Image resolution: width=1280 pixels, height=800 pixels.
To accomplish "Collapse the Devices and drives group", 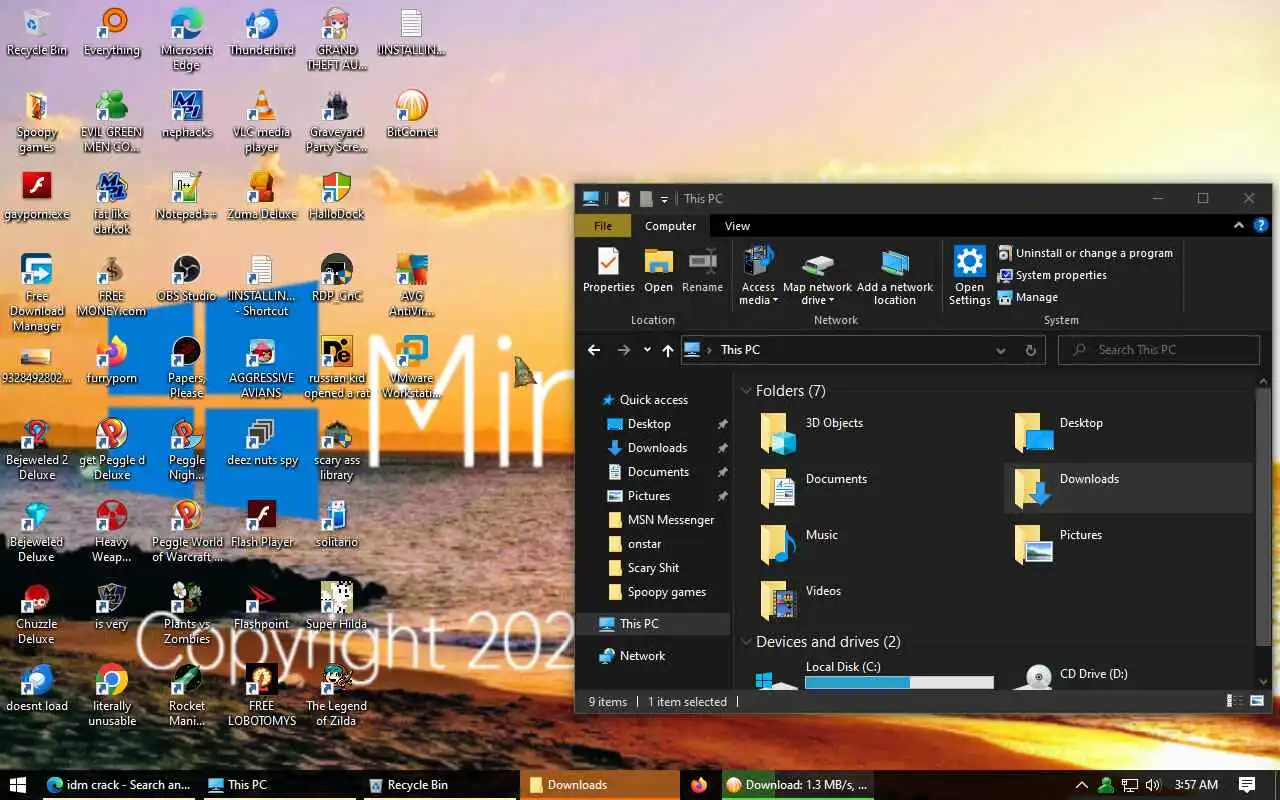I will point(746,642).
